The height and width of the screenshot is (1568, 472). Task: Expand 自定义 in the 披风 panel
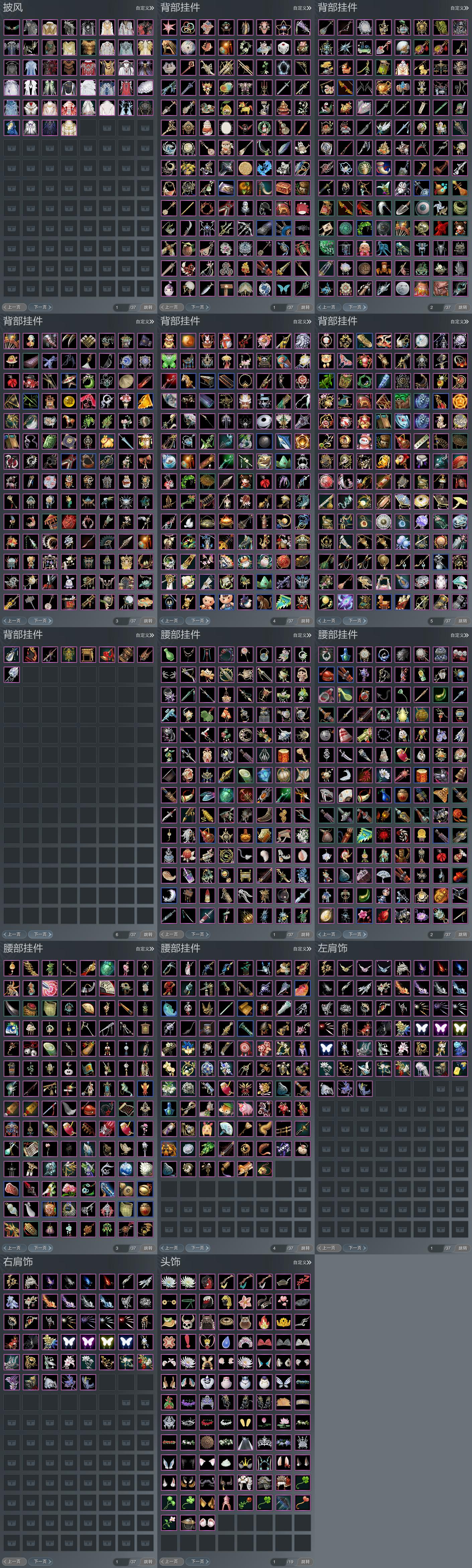point(145,8)
